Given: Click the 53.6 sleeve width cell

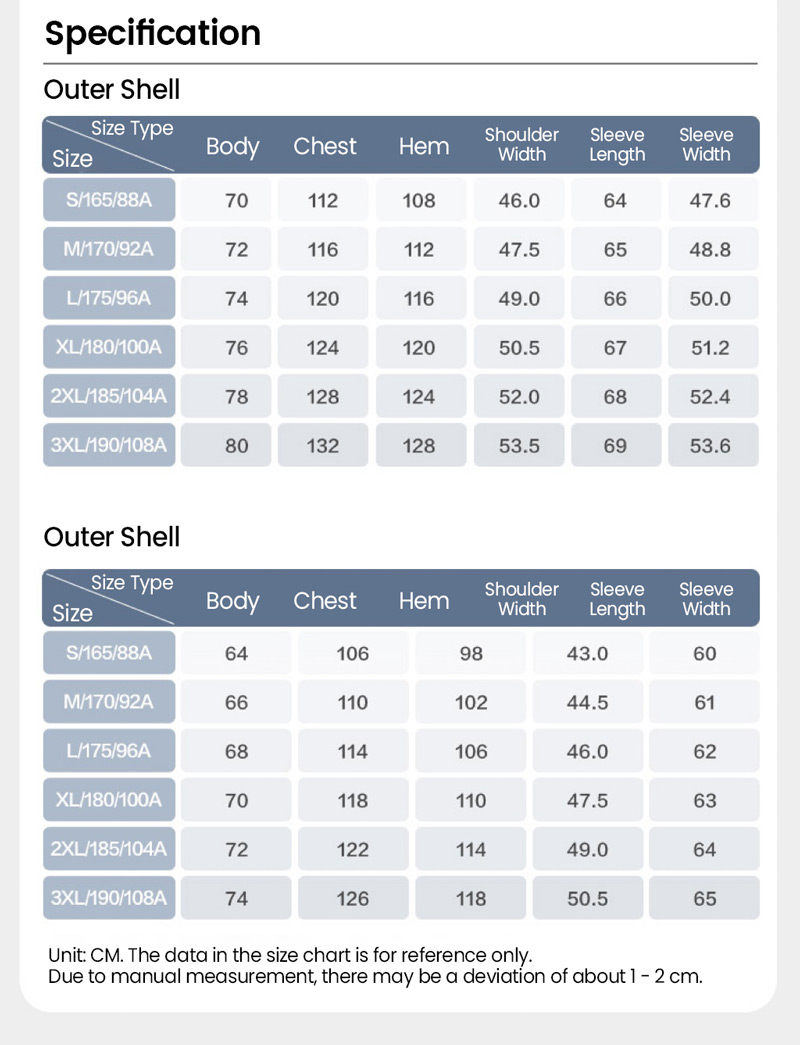Looking at the screenshot, I should click(x=710, y=446).
